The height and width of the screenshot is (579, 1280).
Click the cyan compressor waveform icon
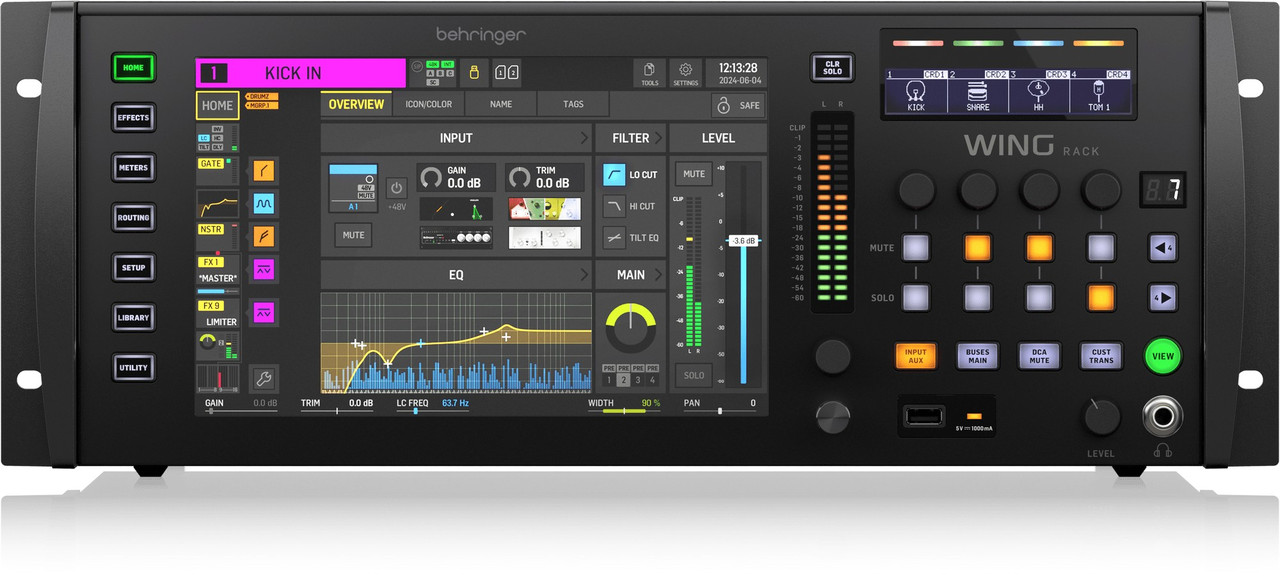click(264, 204)
